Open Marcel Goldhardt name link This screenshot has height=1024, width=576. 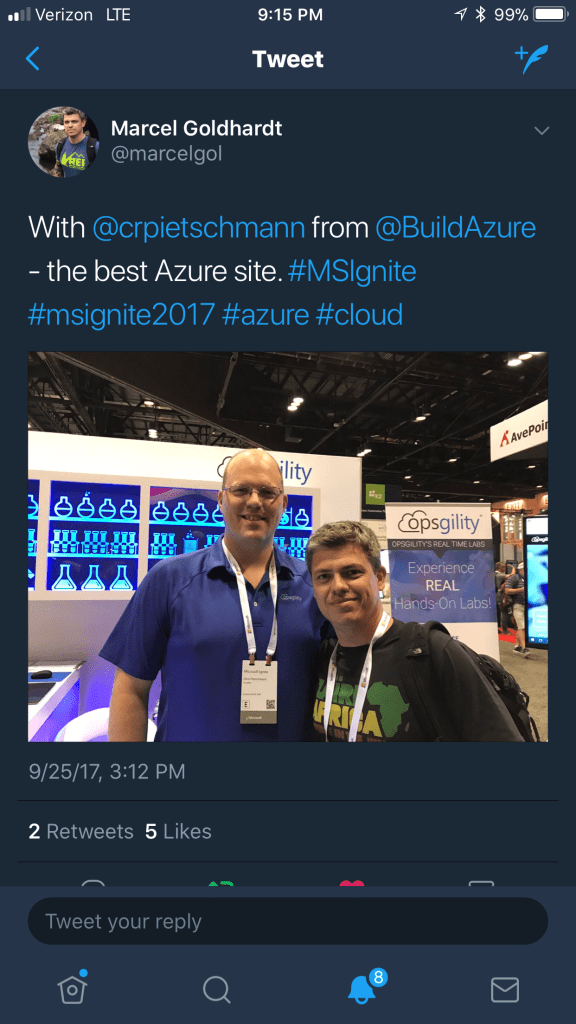coord(197,128)
